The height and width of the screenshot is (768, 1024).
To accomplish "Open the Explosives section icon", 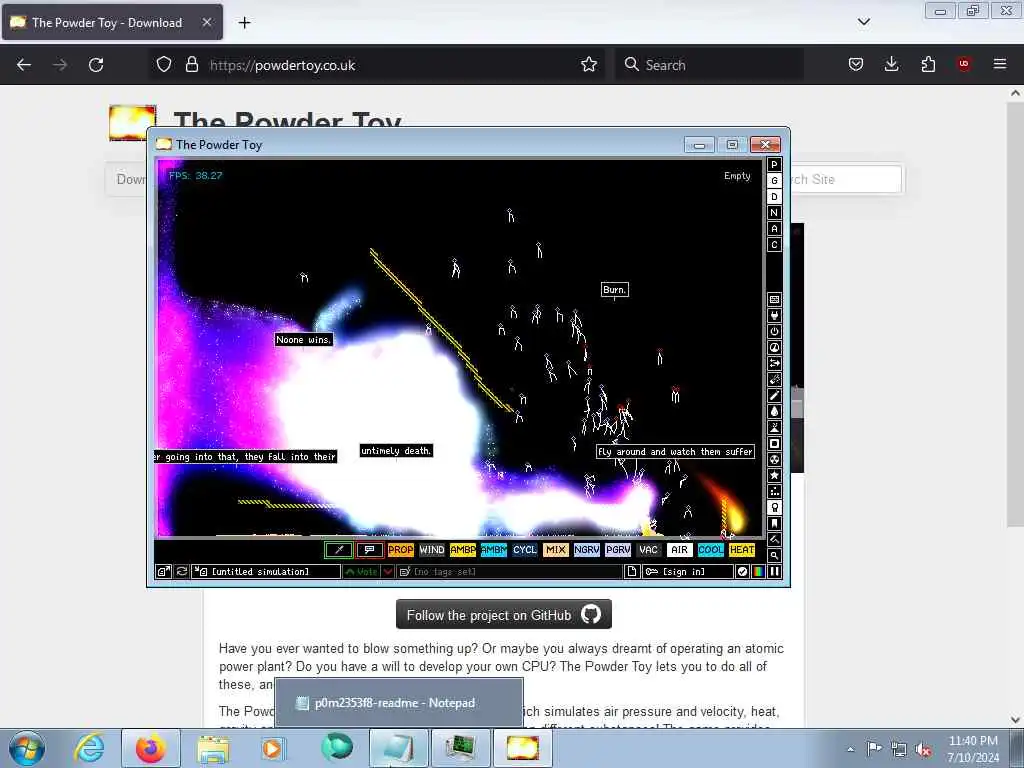I will [775, 379].
